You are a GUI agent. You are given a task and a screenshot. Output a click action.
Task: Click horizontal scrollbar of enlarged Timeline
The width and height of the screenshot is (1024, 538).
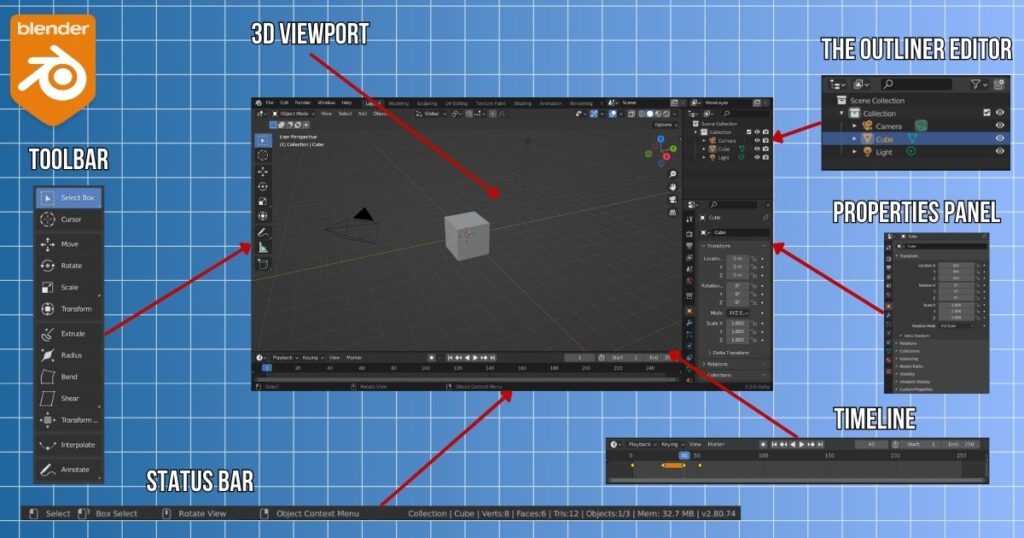[797, 480]
